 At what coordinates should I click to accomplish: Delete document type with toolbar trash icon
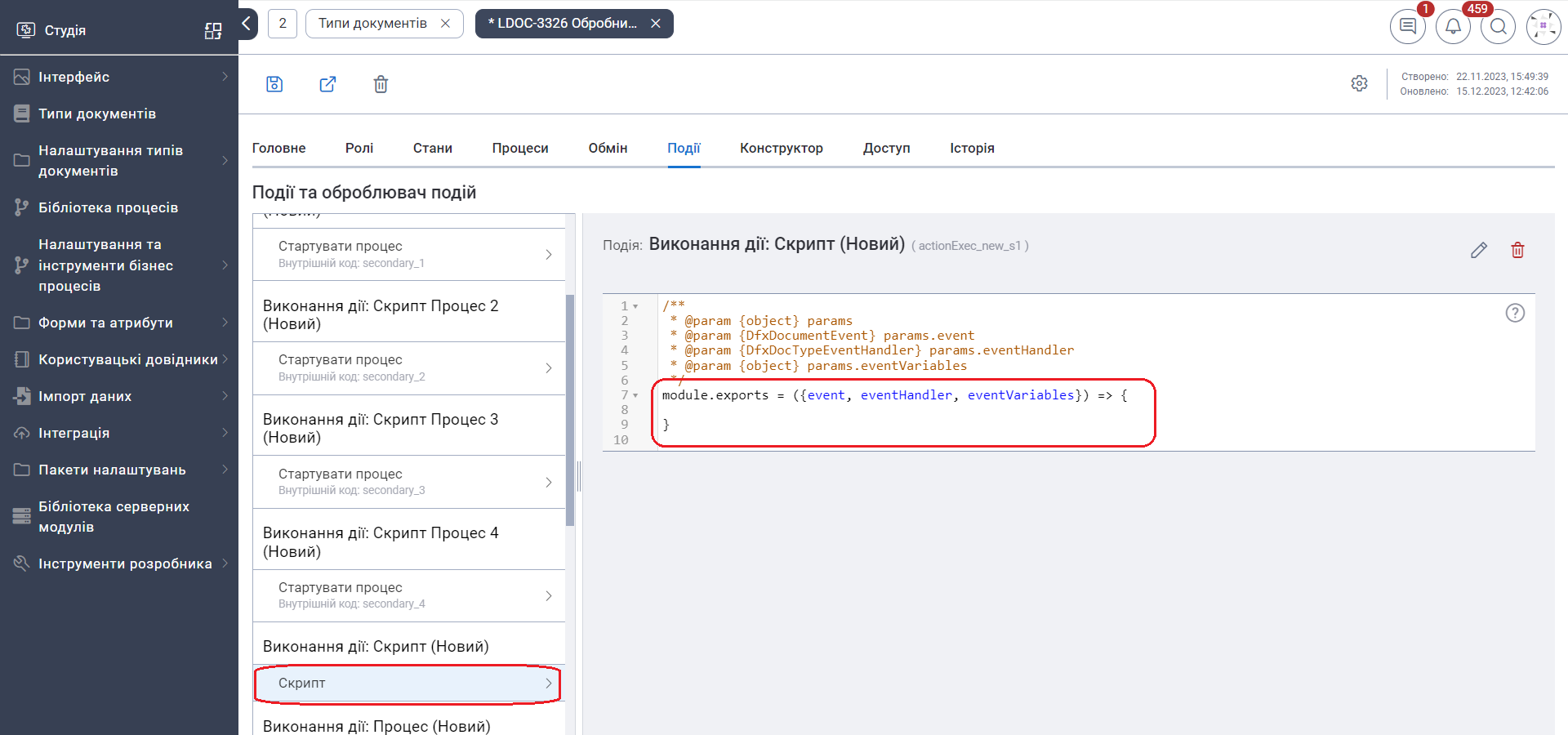381,84
